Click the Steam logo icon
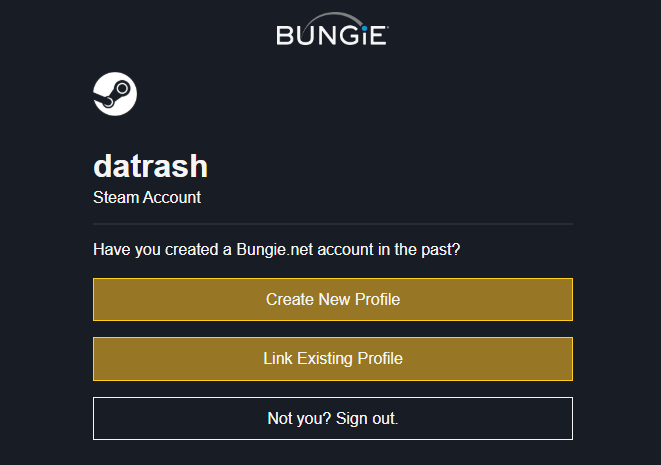 click(115, 94)
